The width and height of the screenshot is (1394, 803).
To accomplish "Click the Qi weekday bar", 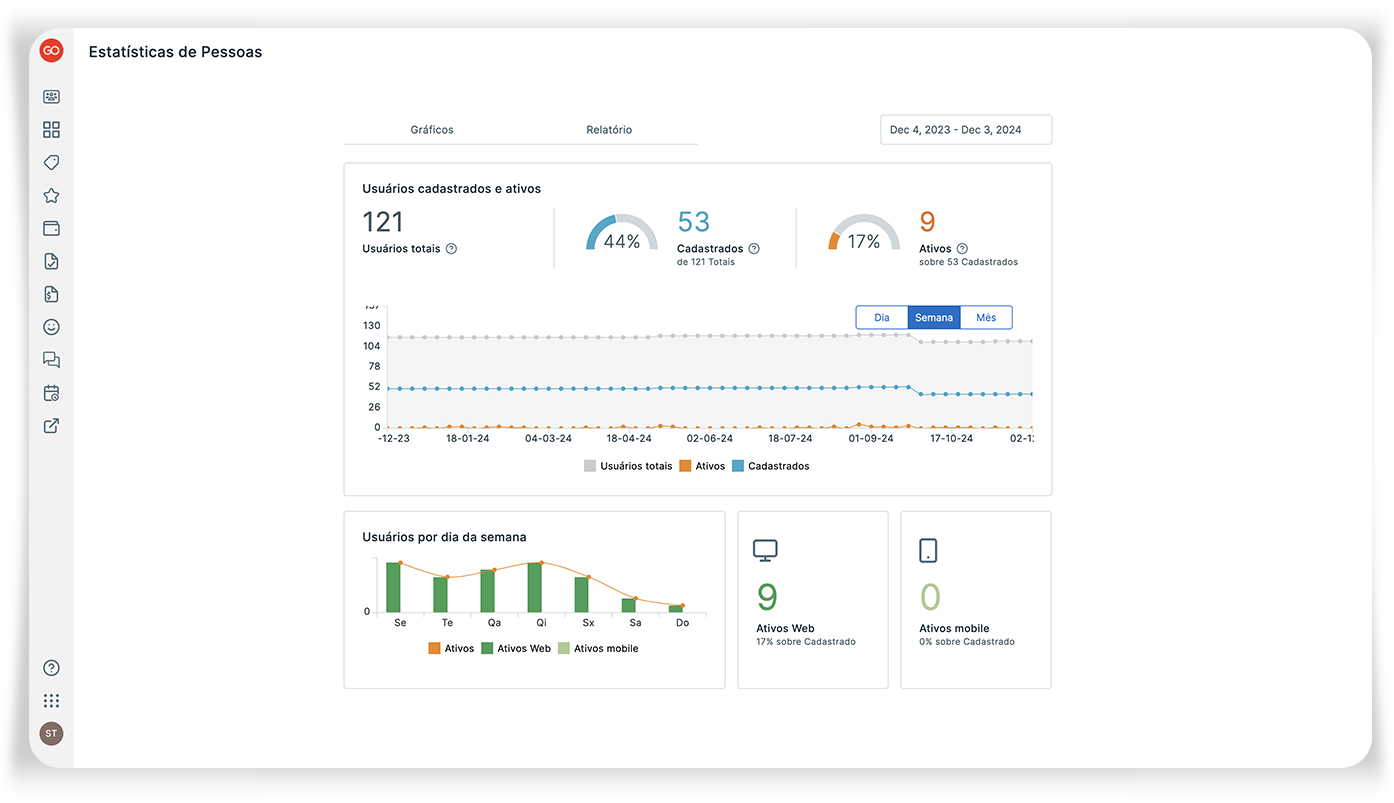I will tap(534, 587).
